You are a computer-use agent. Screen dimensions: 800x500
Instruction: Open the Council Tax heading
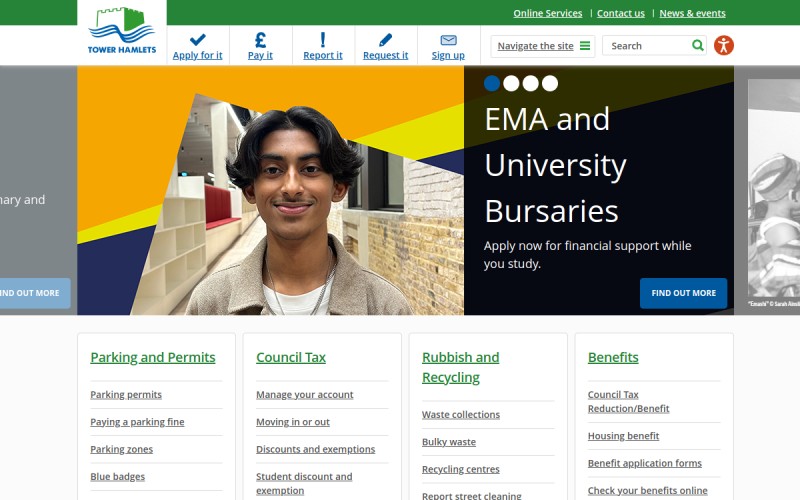291,357
